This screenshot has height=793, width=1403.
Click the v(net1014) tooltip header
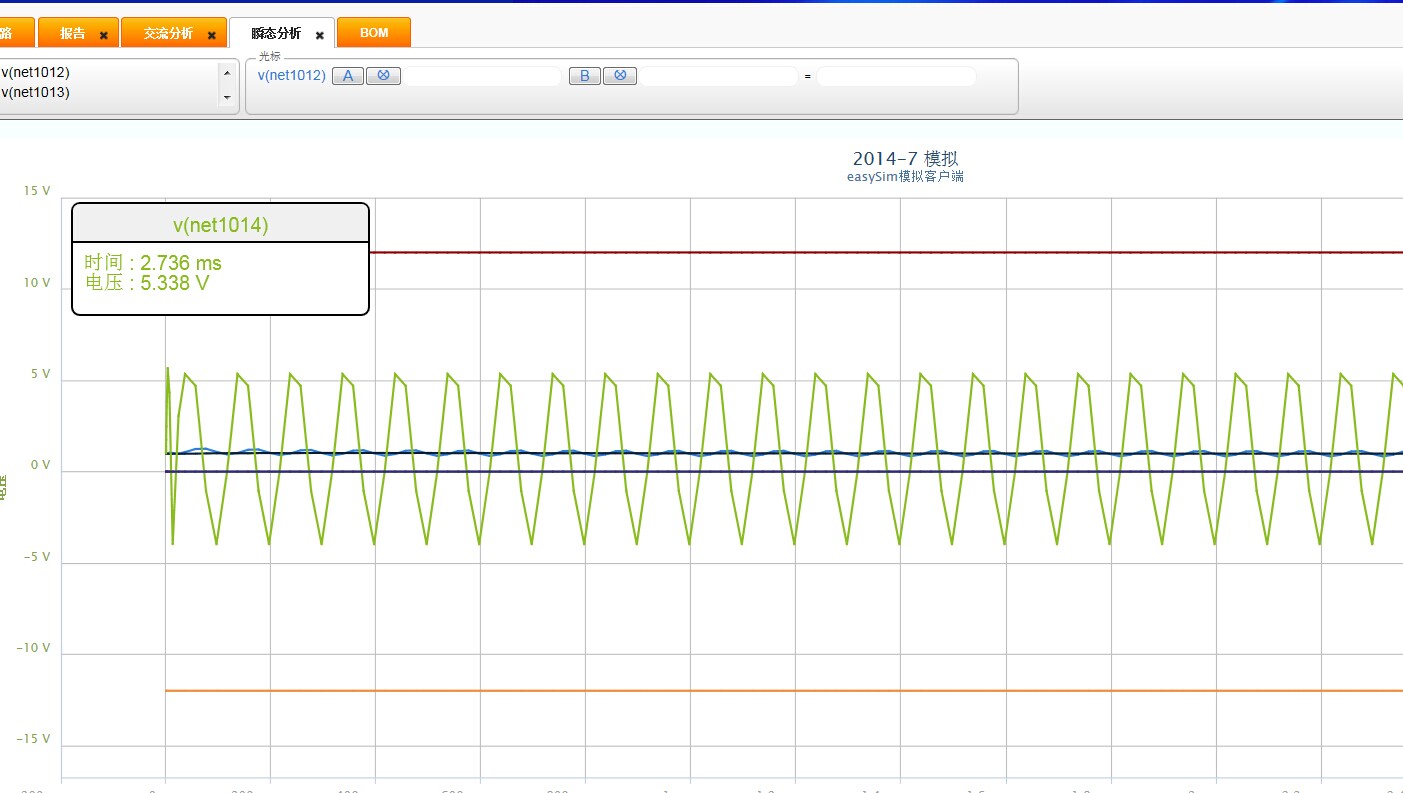[x=221, y=225]
